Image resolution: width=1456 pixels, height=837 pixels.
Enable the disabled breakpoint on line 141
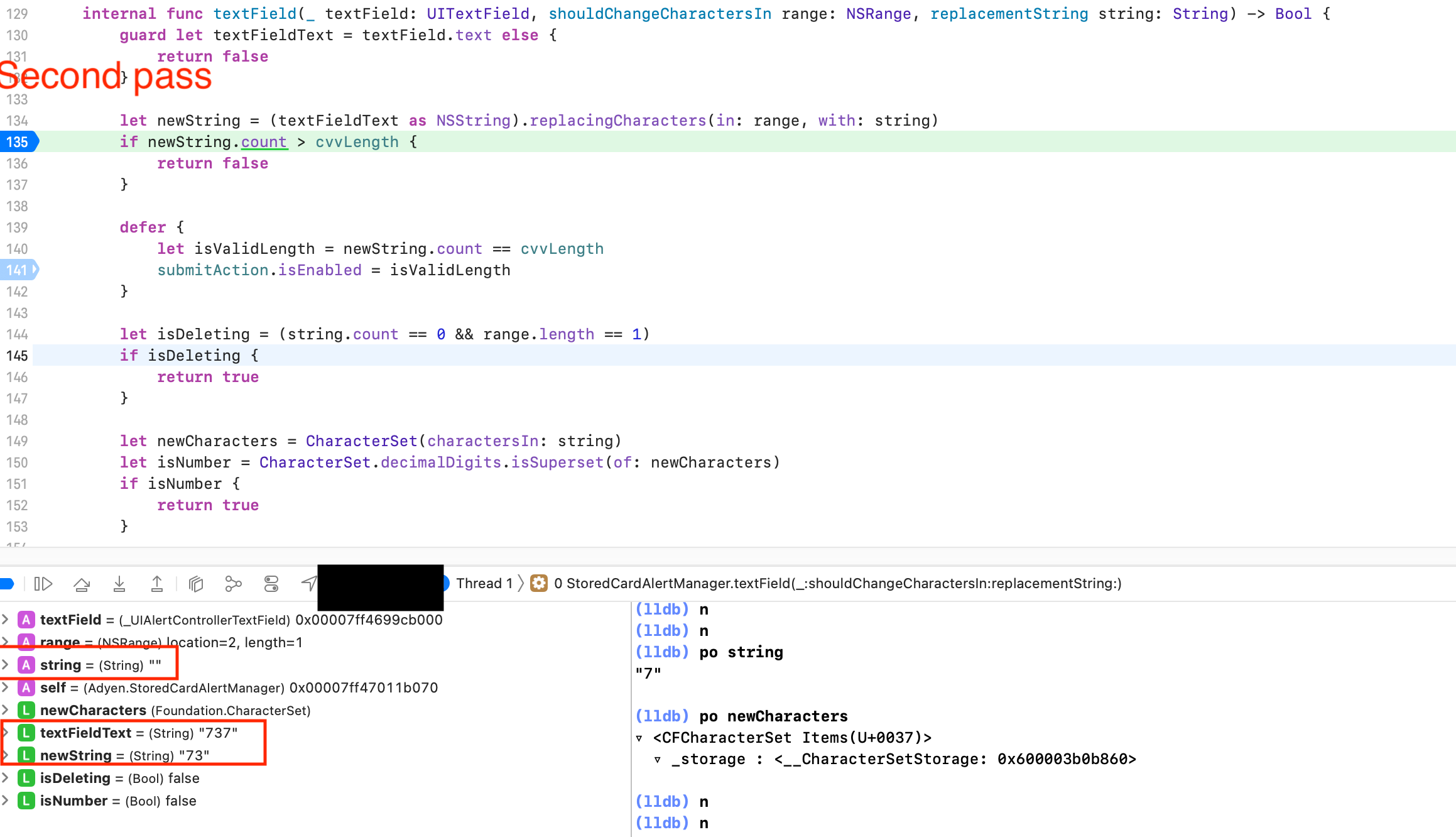(x=19, y=270)
